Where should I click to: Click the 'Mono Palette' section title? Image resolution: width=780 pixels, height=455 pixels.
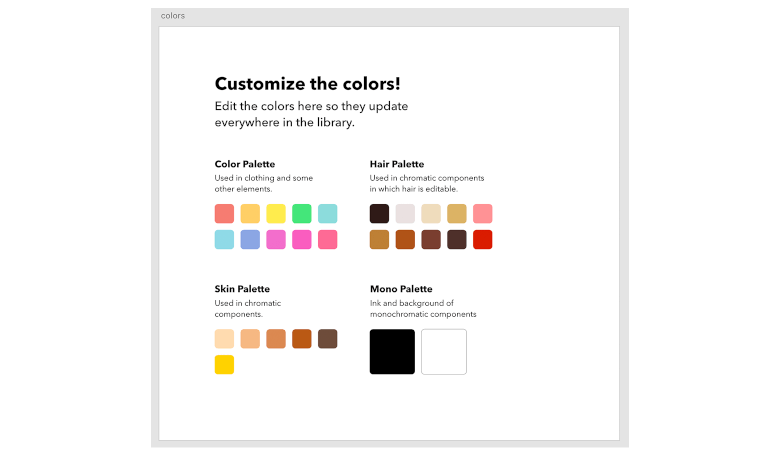click(x=401, y=289)
